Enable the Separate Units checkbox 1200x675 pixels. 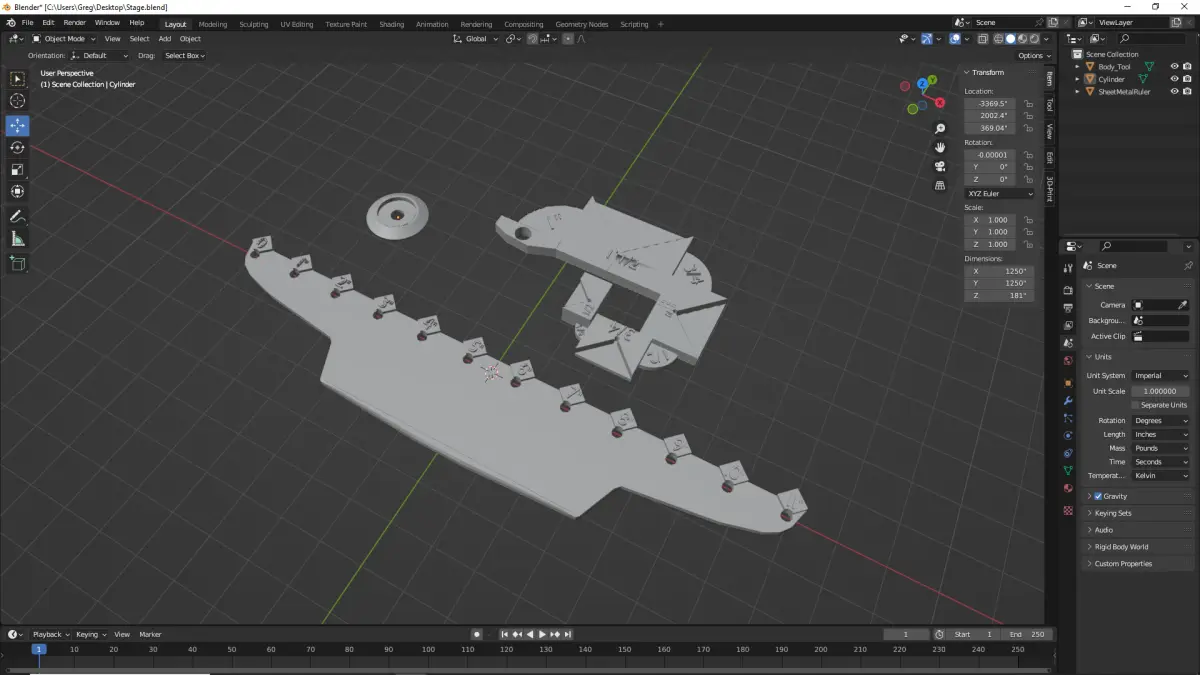(1136, 405)
